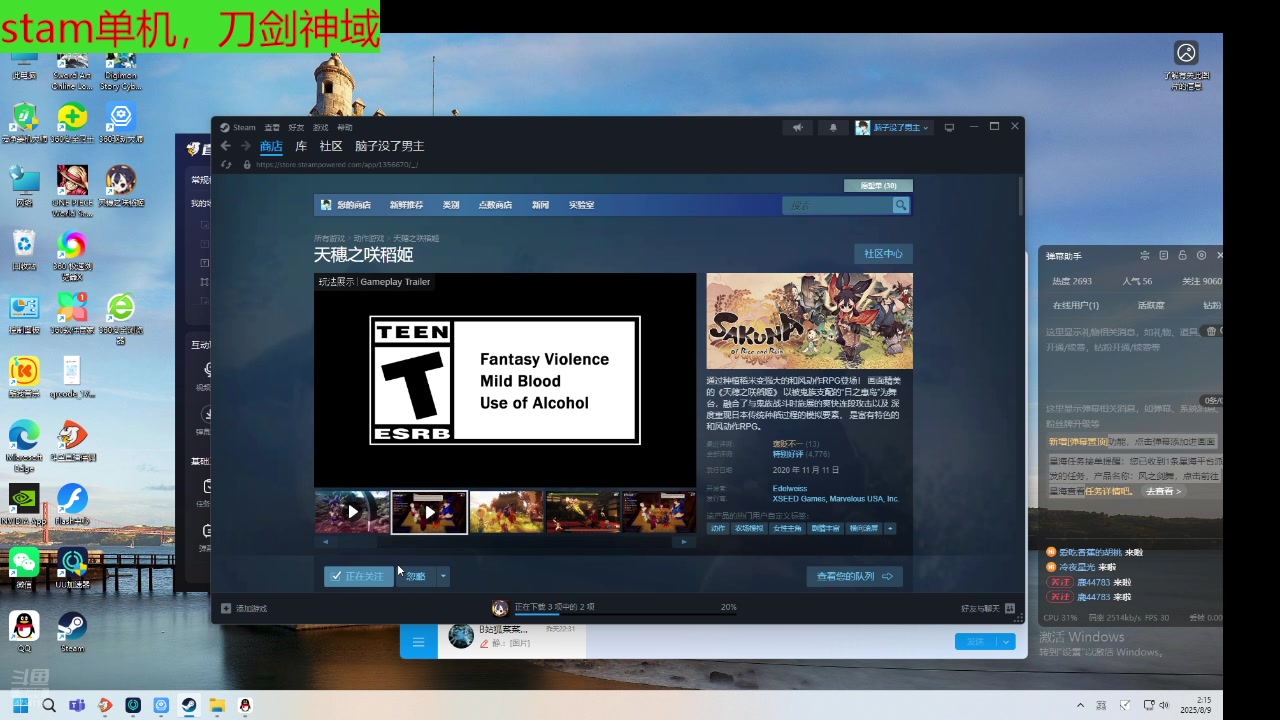The width and height of the screenshot is (1280, 720).
Task: Open 点数商店 in store nav
Action: coord(495,205)
